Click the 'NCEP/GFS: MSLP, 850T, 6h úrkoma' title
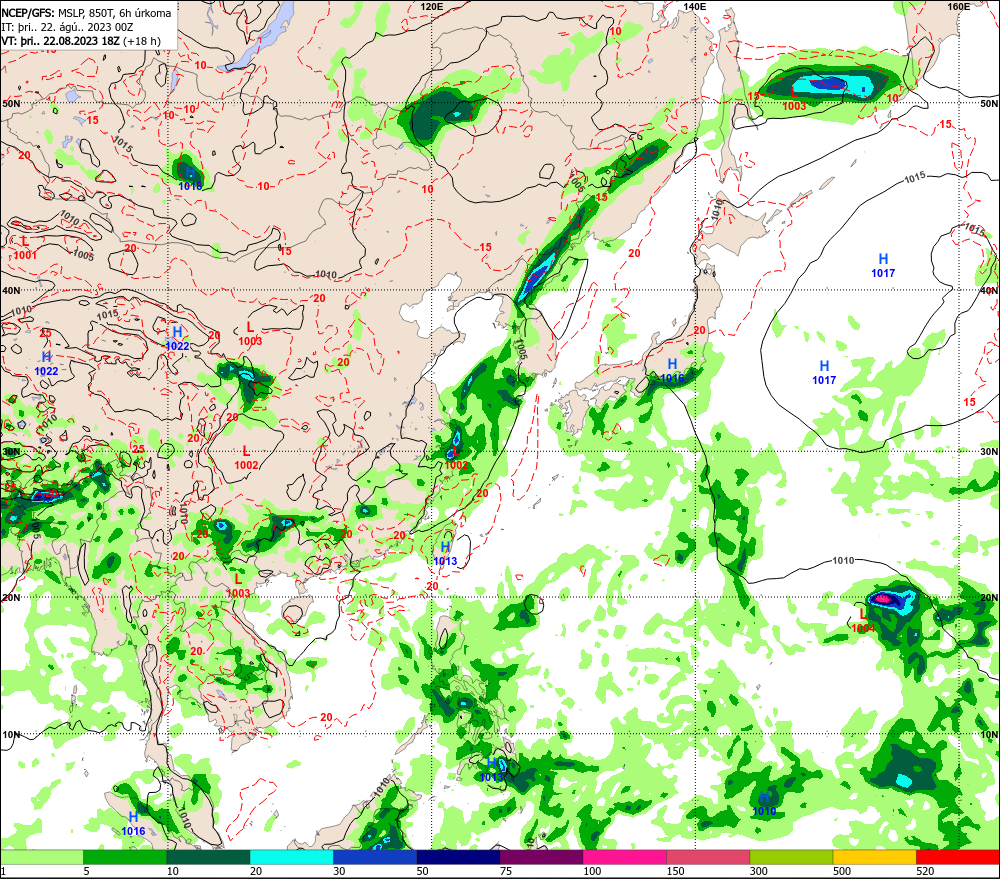1000x879 pixels. tap(86, 13)
